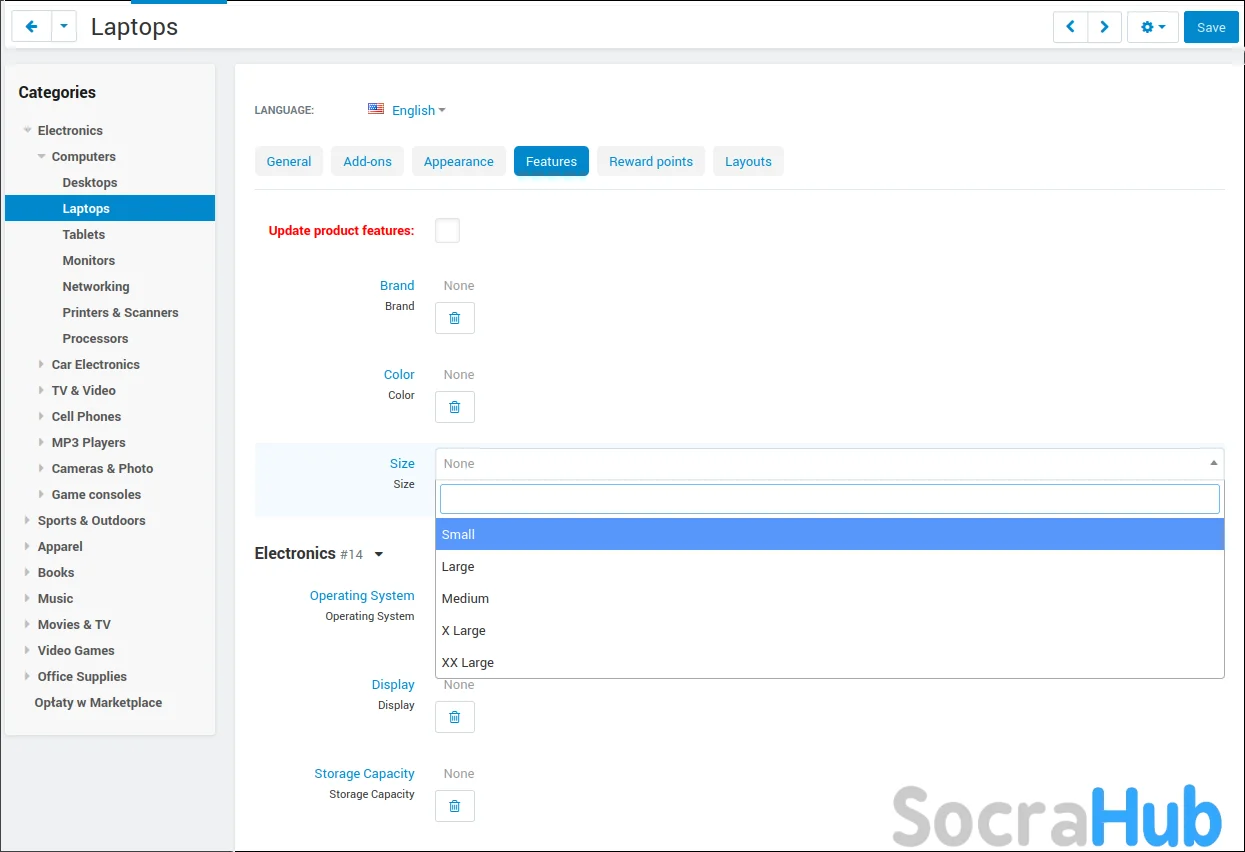Switch to the Layouts tab

[x=748, y=161]
